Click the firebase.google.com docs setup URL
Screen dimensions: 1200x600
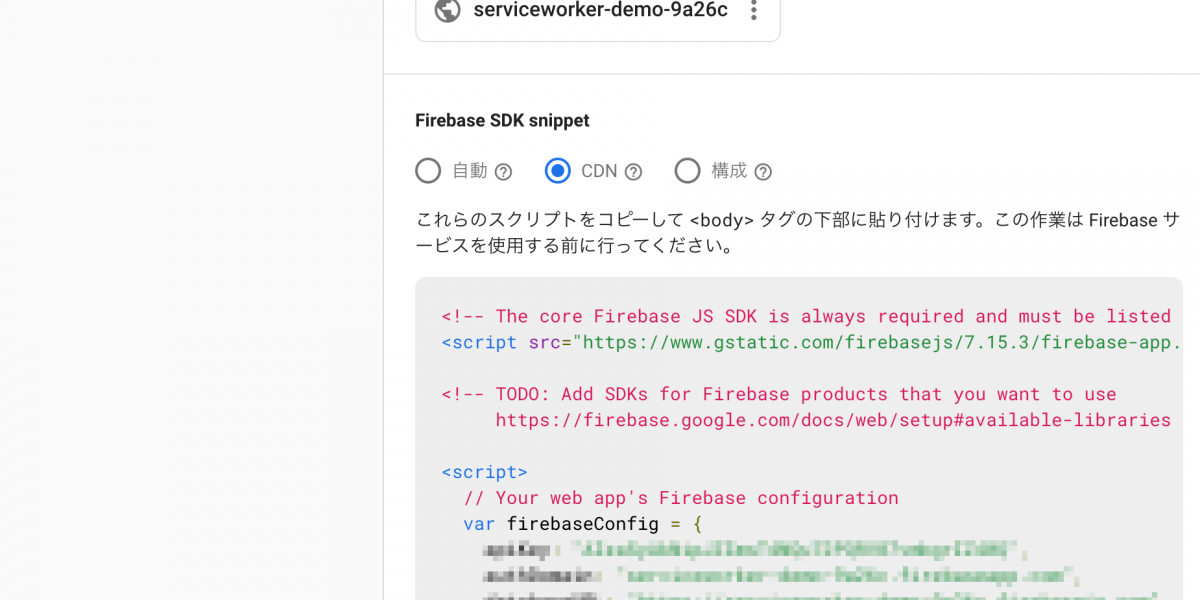click(832, 420)
